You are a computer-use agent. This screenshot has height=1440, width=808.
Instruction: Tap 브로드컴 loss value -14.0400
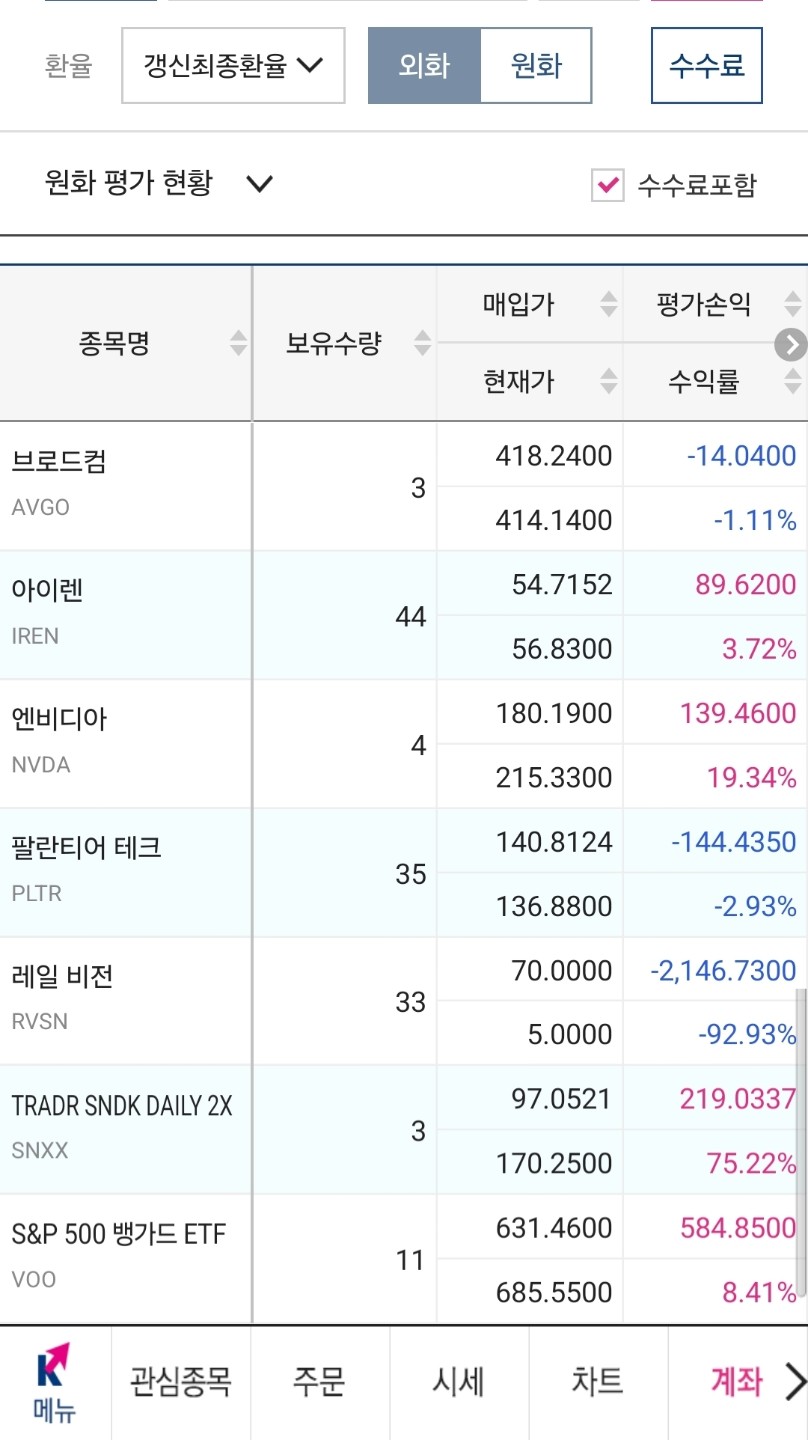[742, 457]
